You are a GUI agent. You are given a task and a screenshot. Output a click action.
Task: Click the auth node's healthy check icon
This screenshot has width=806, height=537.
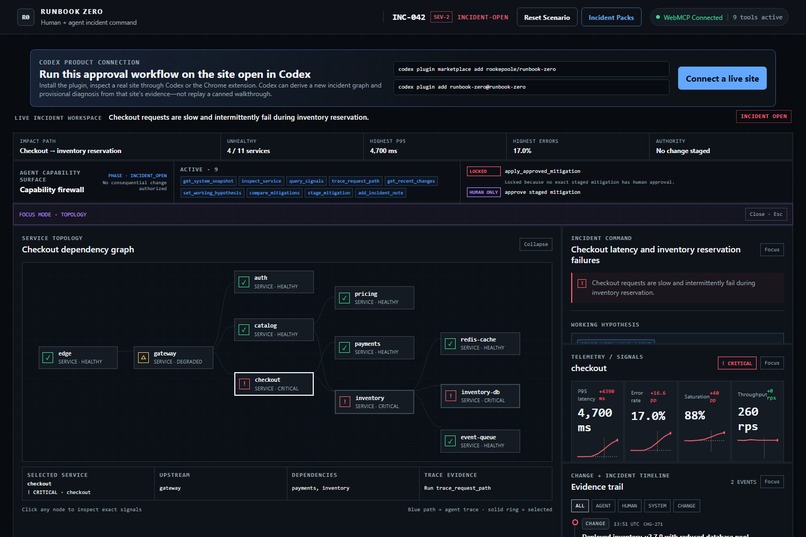pos(244,282)
